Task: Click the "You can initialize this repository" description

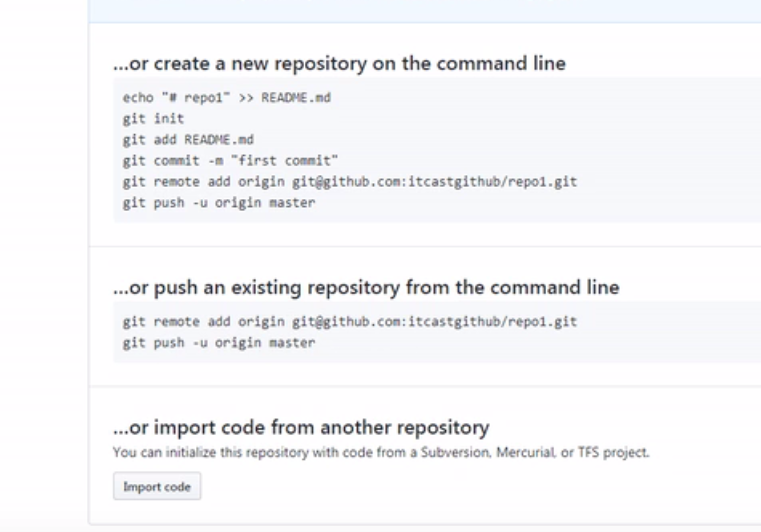Action: [380, 452]
